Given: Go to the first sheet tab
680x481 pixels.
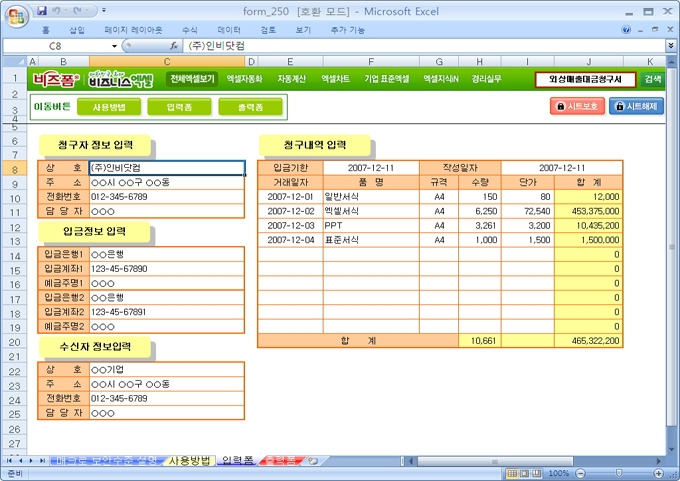Looking at the screenshot, I should tap(9, 460).
